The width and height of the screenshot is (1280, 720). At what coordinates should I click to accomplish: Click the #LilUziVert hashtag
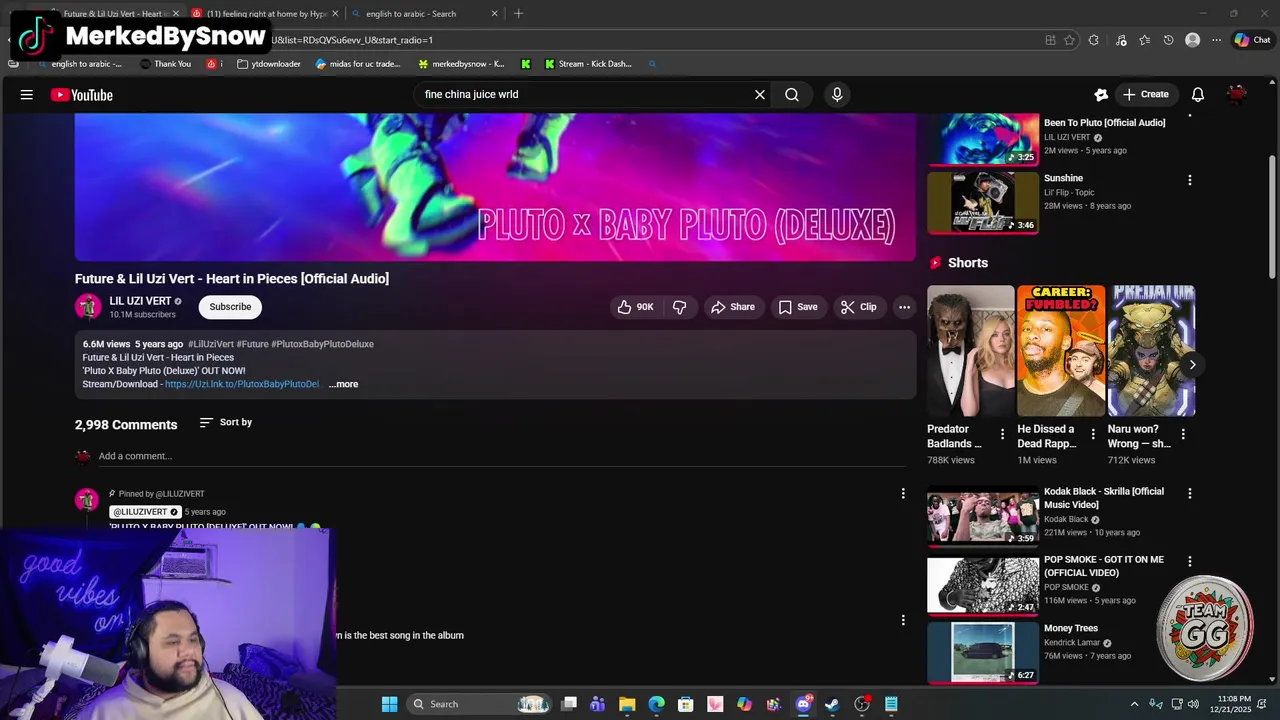click(211, 344)
